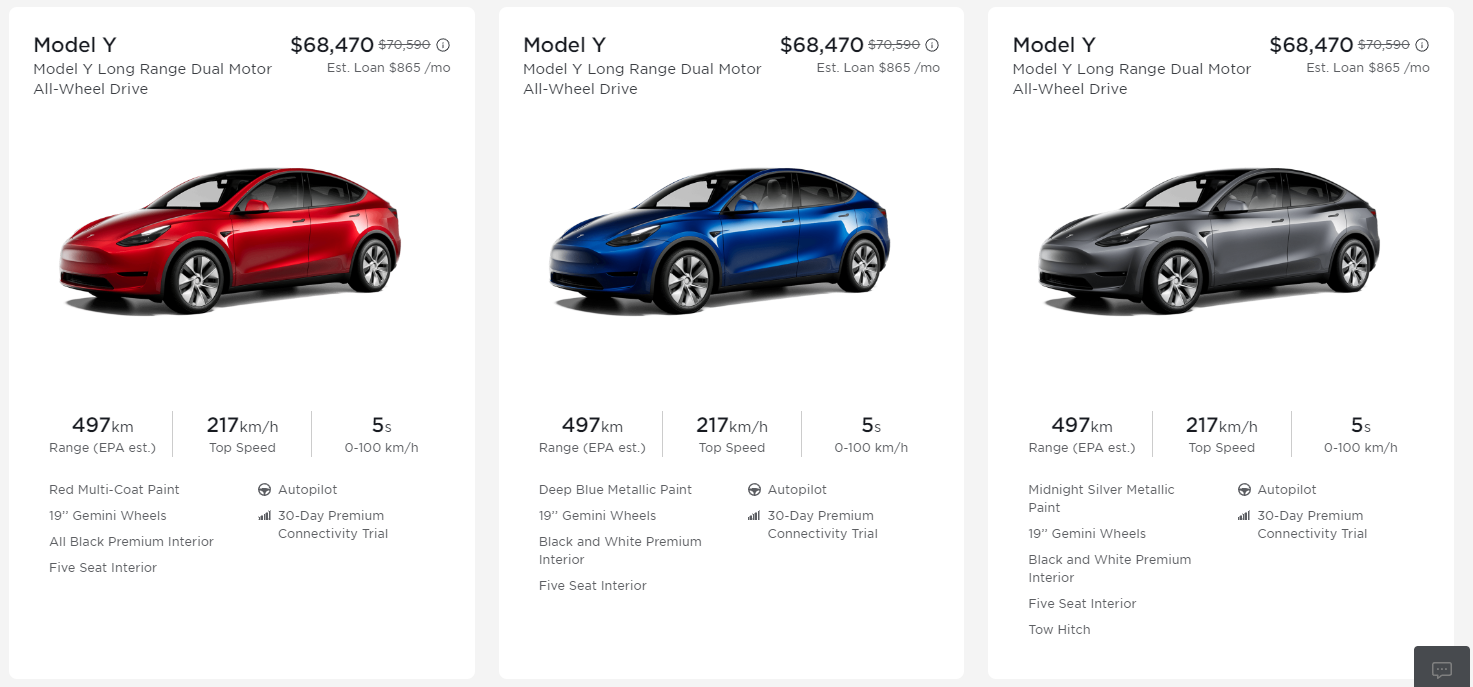Image resolution: width=1473 pixels, height=687 pixels.
Task: Open Model Y title on the blue card
Action: click(x=564, y=45)
